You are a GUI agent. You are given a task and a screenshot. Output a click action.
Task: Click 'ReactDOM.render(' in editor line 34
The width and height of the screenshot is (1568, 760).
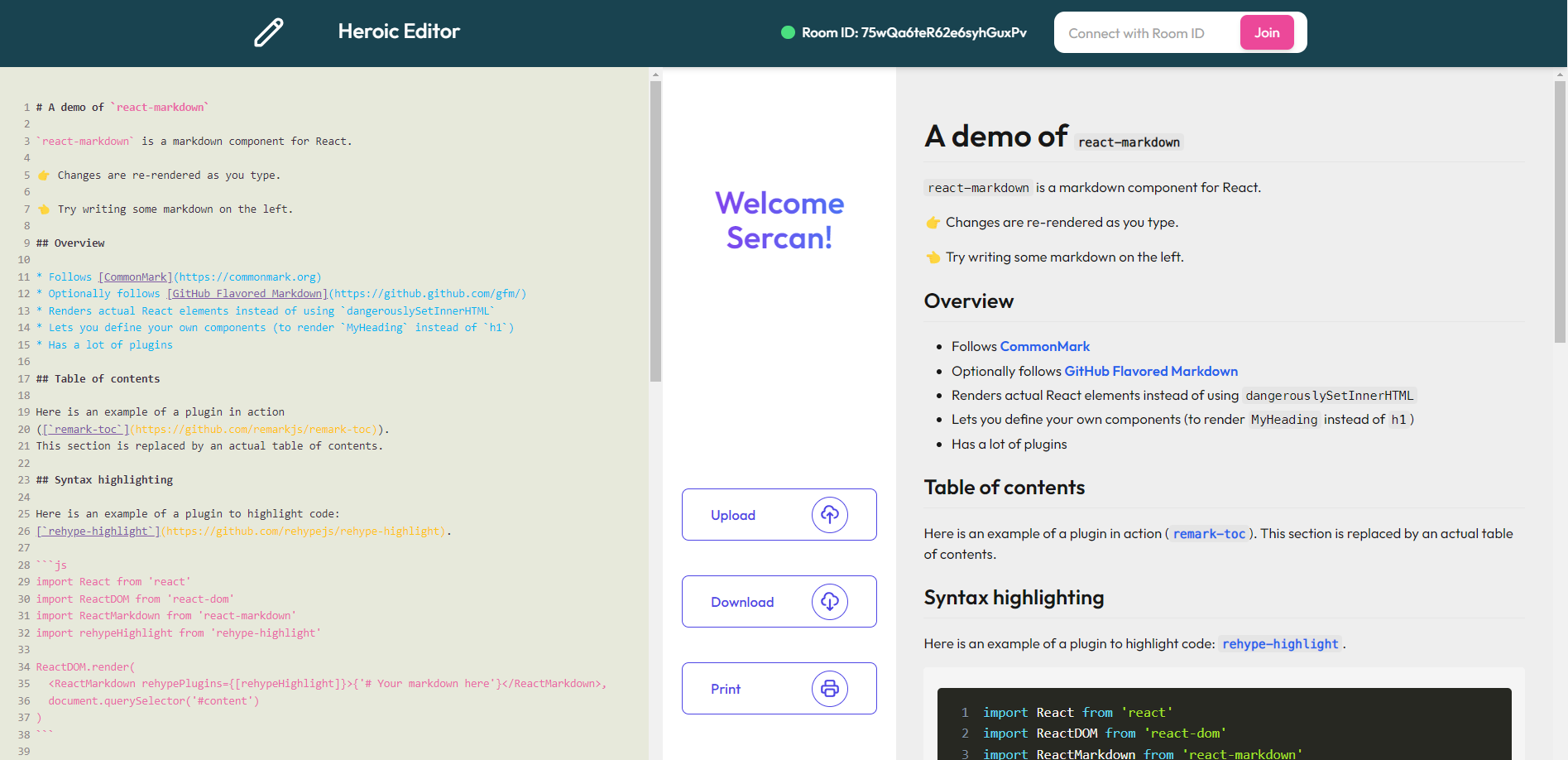(85, 666)
